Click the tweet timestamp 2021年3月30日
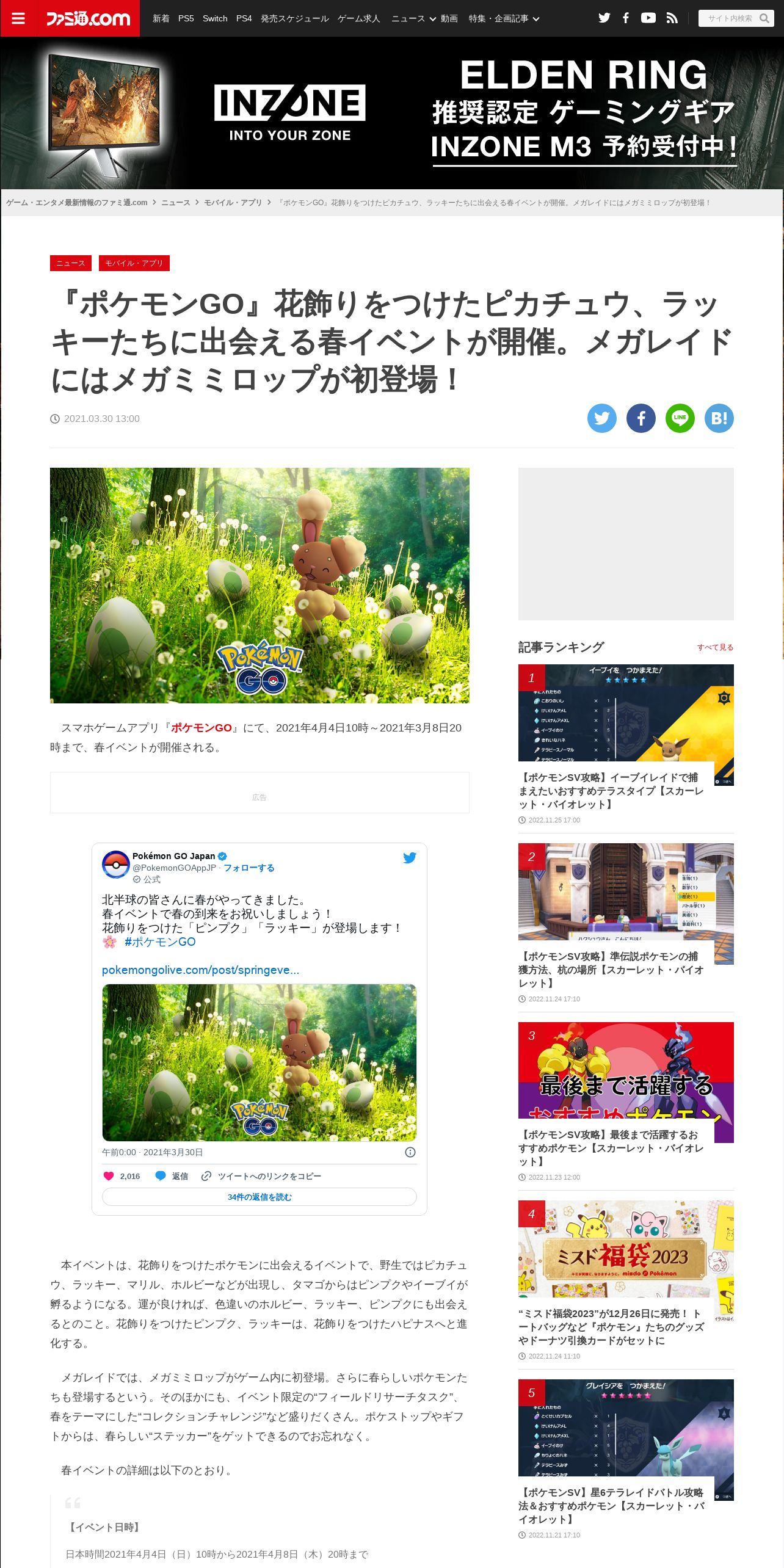The image size is (784, 1568). click(x=153, y=1152)
